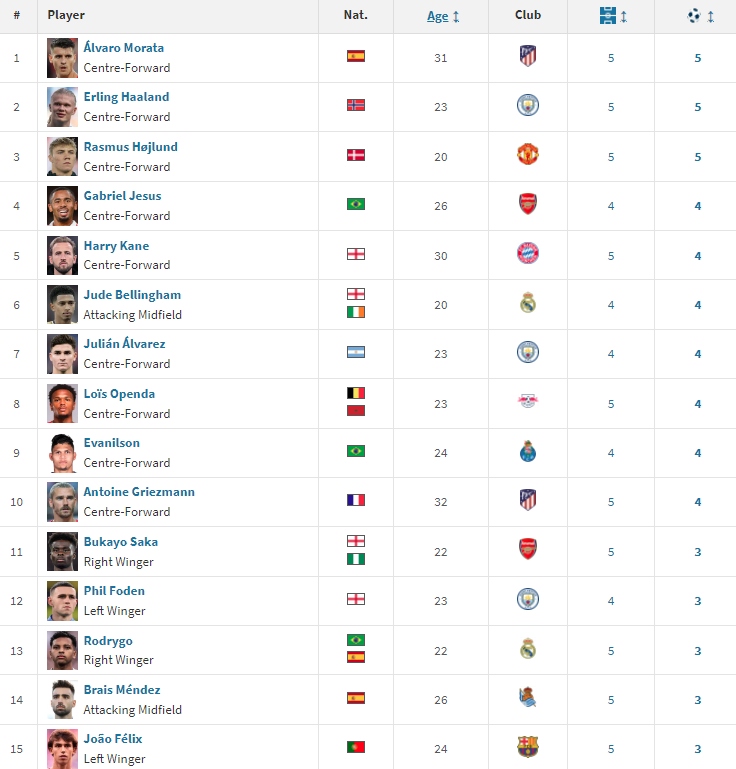Click FC Barcelona crest for João Félix
Screen dimensions: 736x769
528,747
